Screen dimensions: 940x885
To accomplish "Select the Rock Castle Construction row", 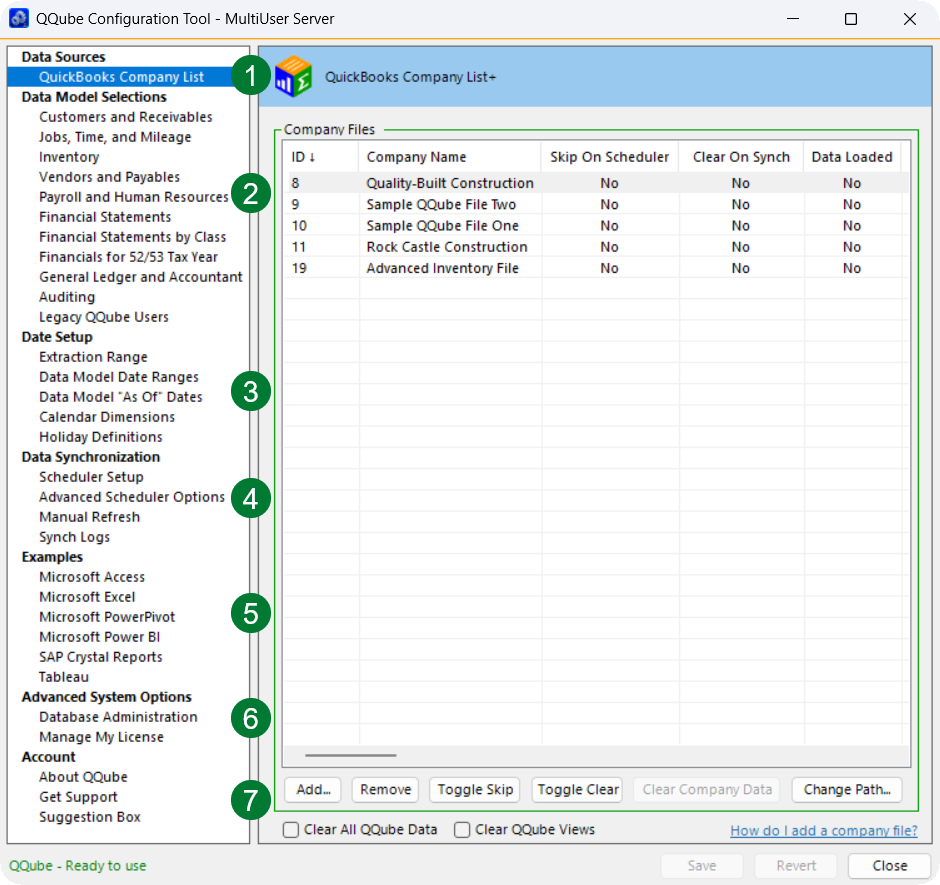I will tap(596, 247).
